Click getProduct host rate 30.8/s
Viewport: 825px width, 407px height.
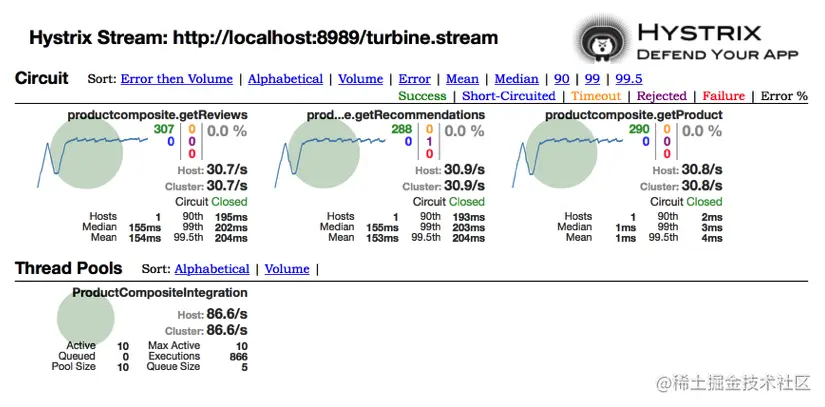tap(702, 170)
